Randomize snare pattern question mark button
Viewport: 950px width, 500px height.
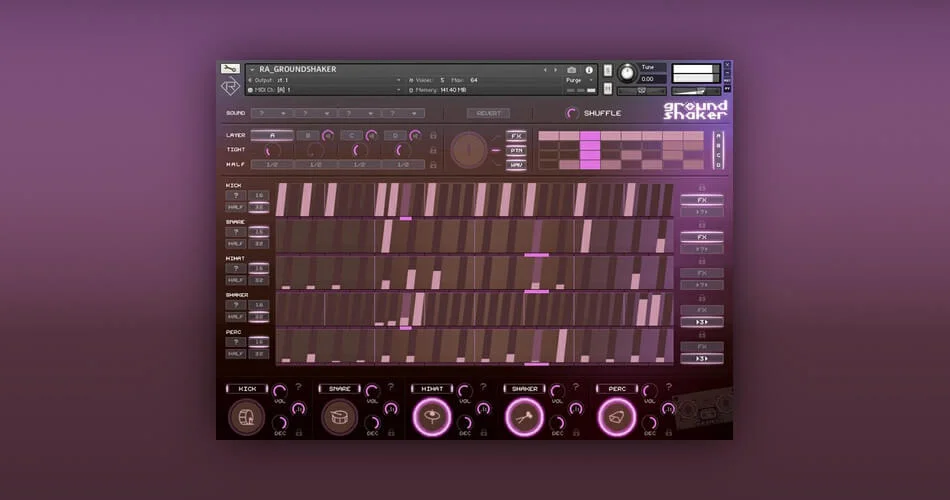(x=236, y=232)
